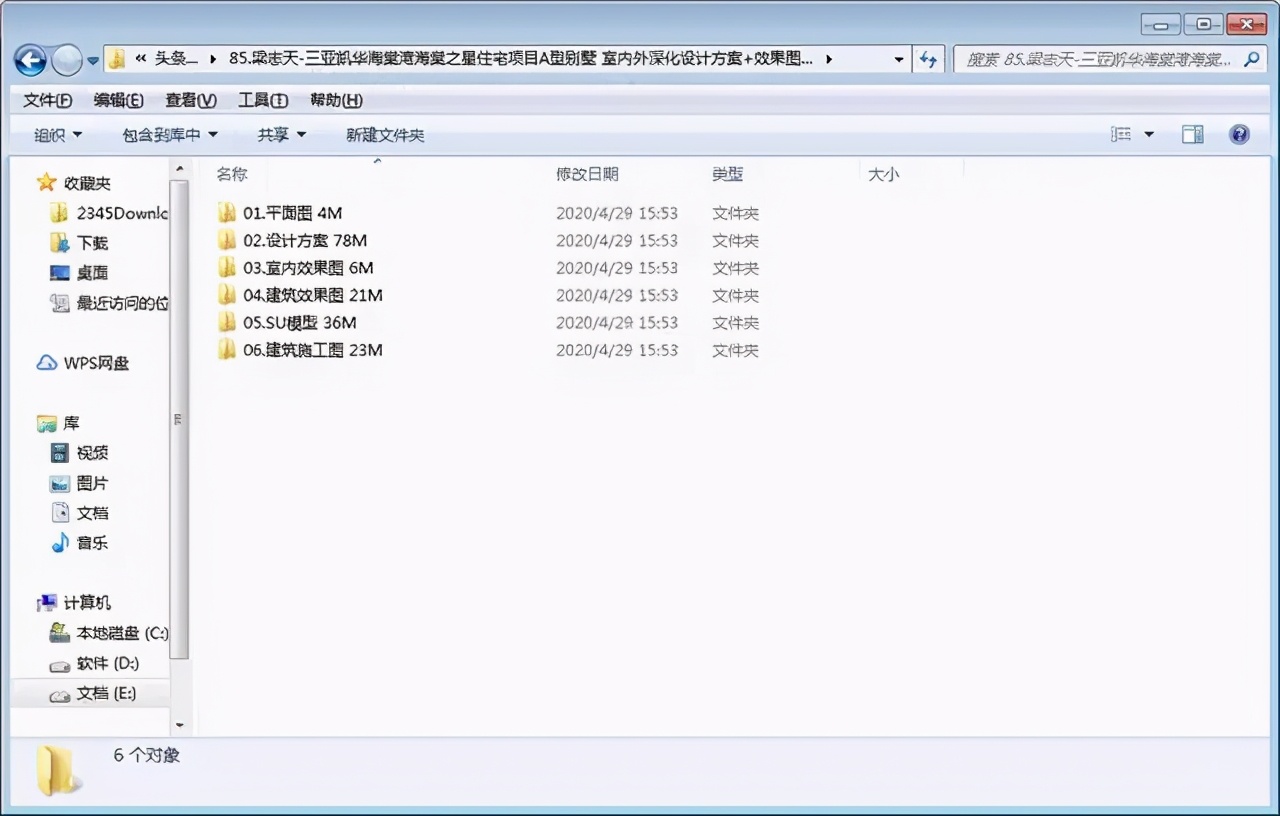The image size is (1280, 816).
Task: Click the refresh button in address bar
Action: 928,60
